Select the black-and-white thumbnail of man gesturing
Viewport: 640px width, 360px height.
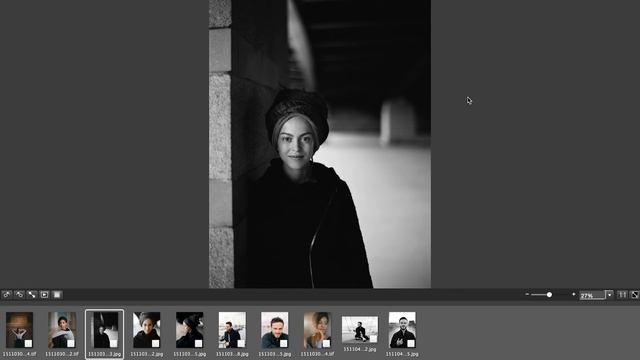pos(402,330)
